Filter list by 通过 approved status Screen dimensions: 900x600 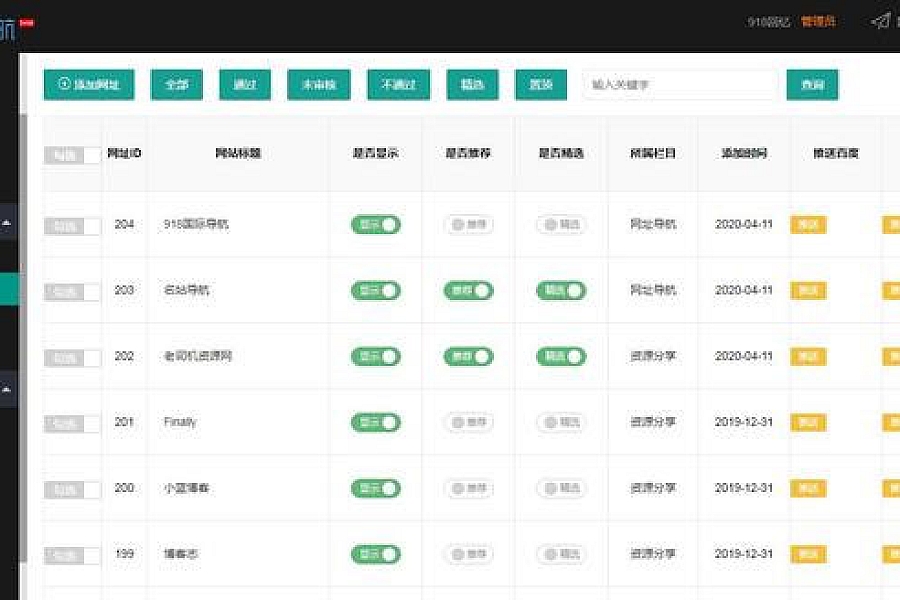point(245,84)
